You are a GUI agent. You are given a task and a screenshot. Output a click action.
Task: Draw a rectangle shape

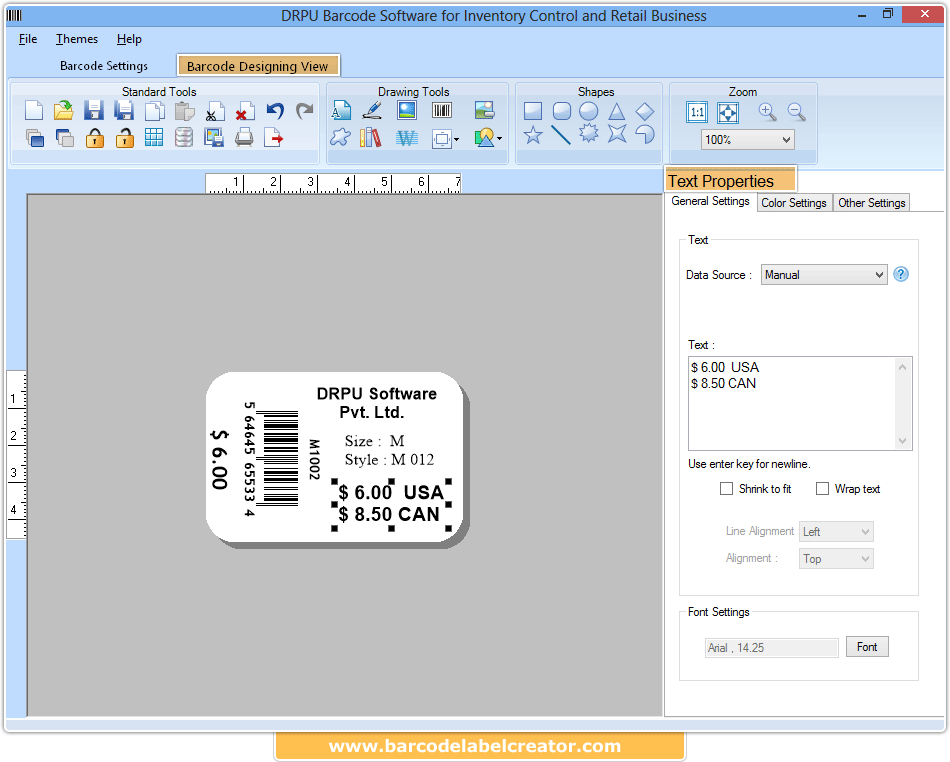click(x=533, y=111)
